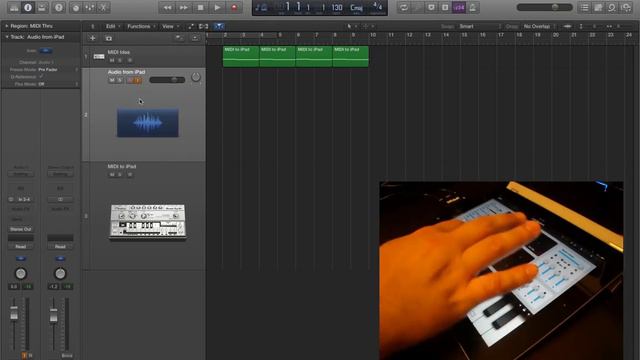The height and width of the screenshot is (360, 640).
Task: Expand the Region: MIDI Thru disclosure triangle
Action: (7, 26)
